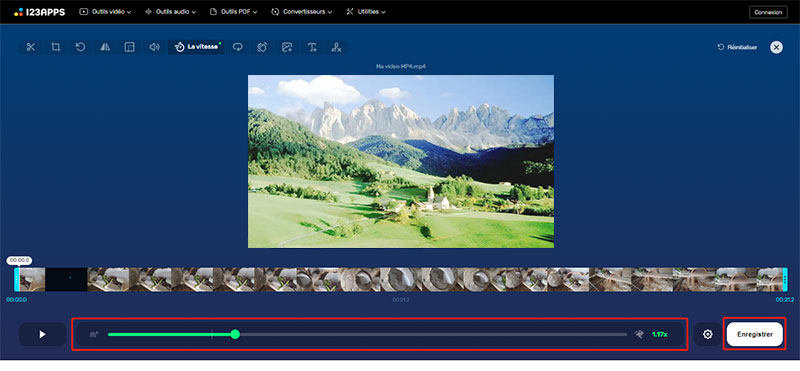
Task: Select the add text tool
Action: click(312, 47)
